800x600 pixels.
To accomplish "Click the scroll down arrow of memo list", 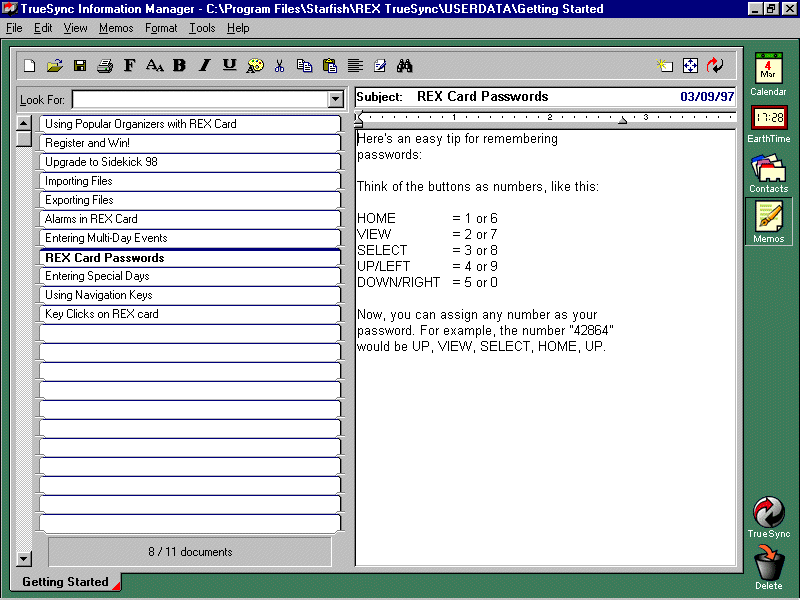I will point(24,559).
